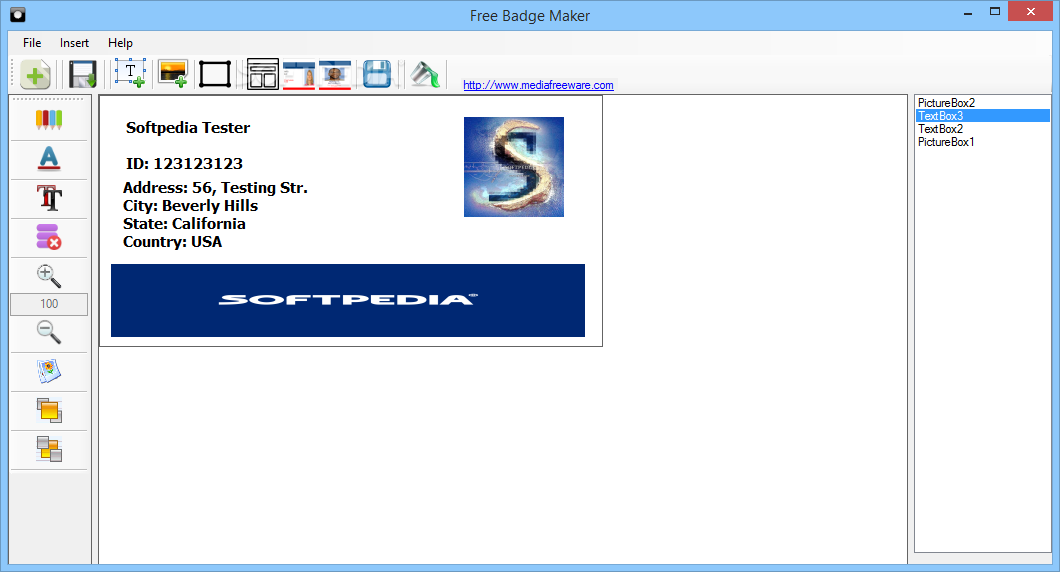Click the 'ID: 123123123' text
This screenshot has height=572, width=1060.
click(184, 164)
